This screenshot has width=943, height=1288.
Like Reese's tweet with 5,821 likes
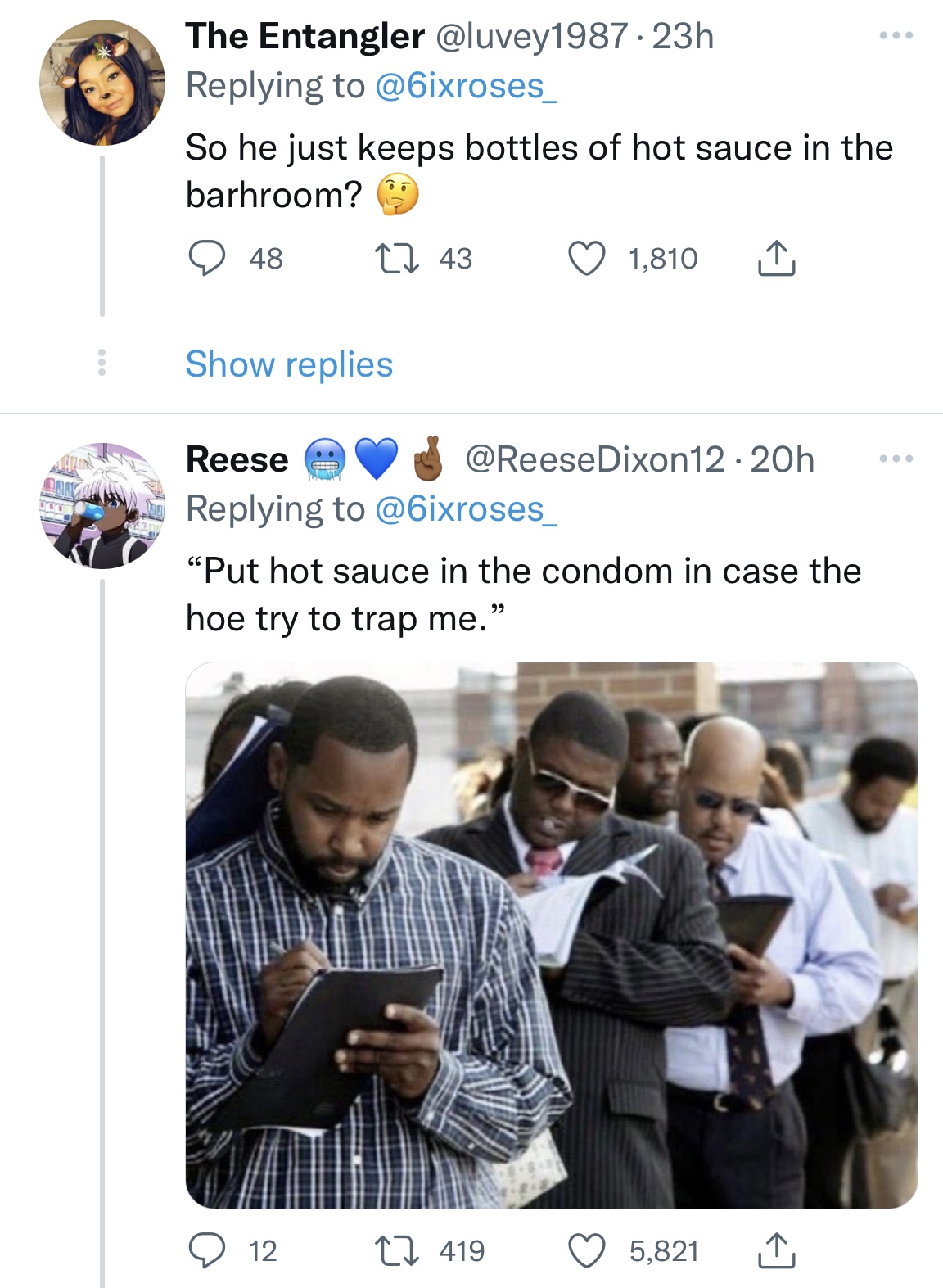pos(587,1250)
